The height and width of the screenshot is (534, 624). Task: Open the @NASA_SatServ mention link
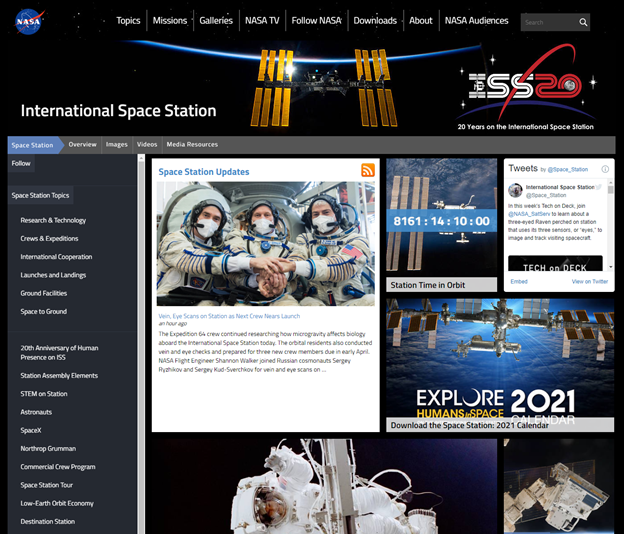pos(529,214)
